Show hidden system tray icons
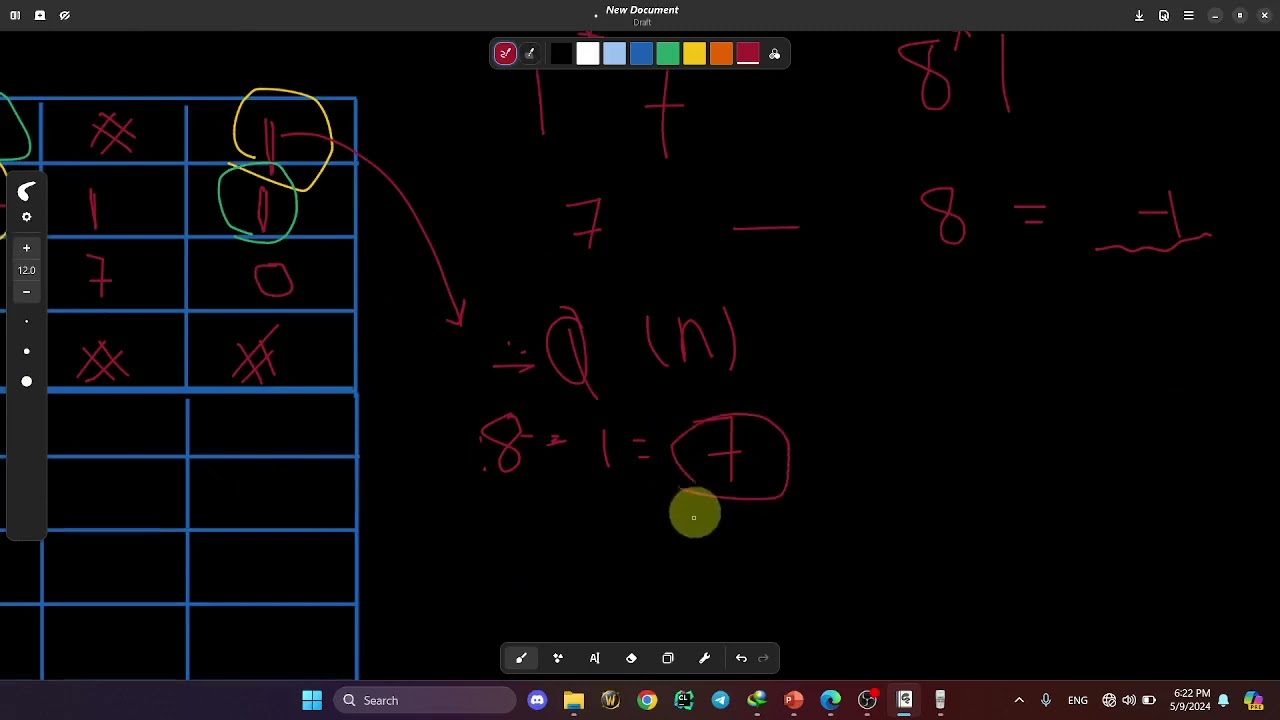The width and height of the screenshot is (1280, 720). [1019, 700]
